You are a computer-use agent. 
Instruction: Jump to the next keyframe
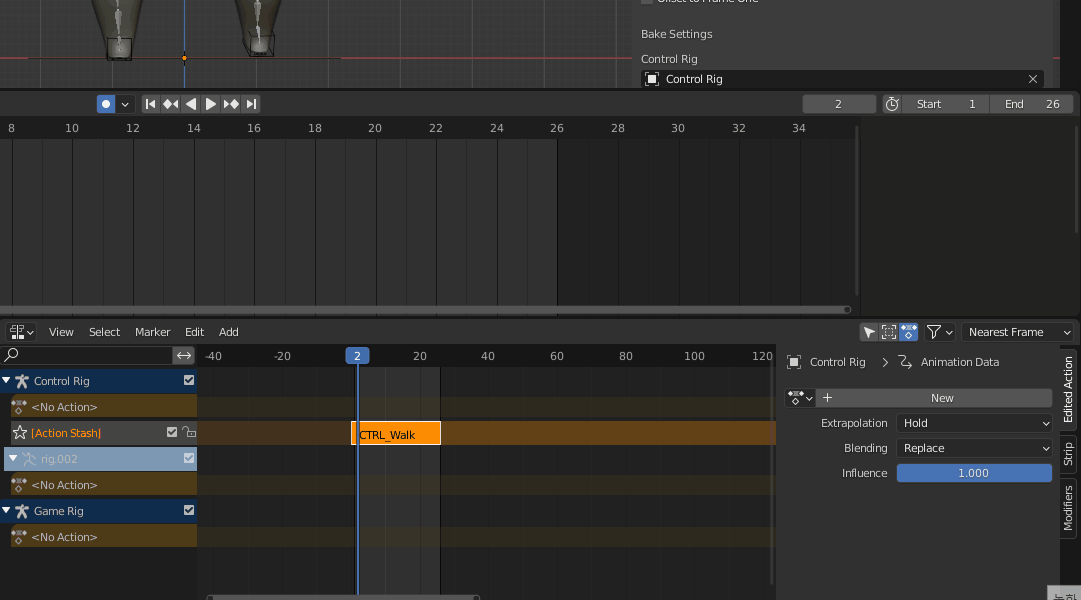[x=231, y=104]
